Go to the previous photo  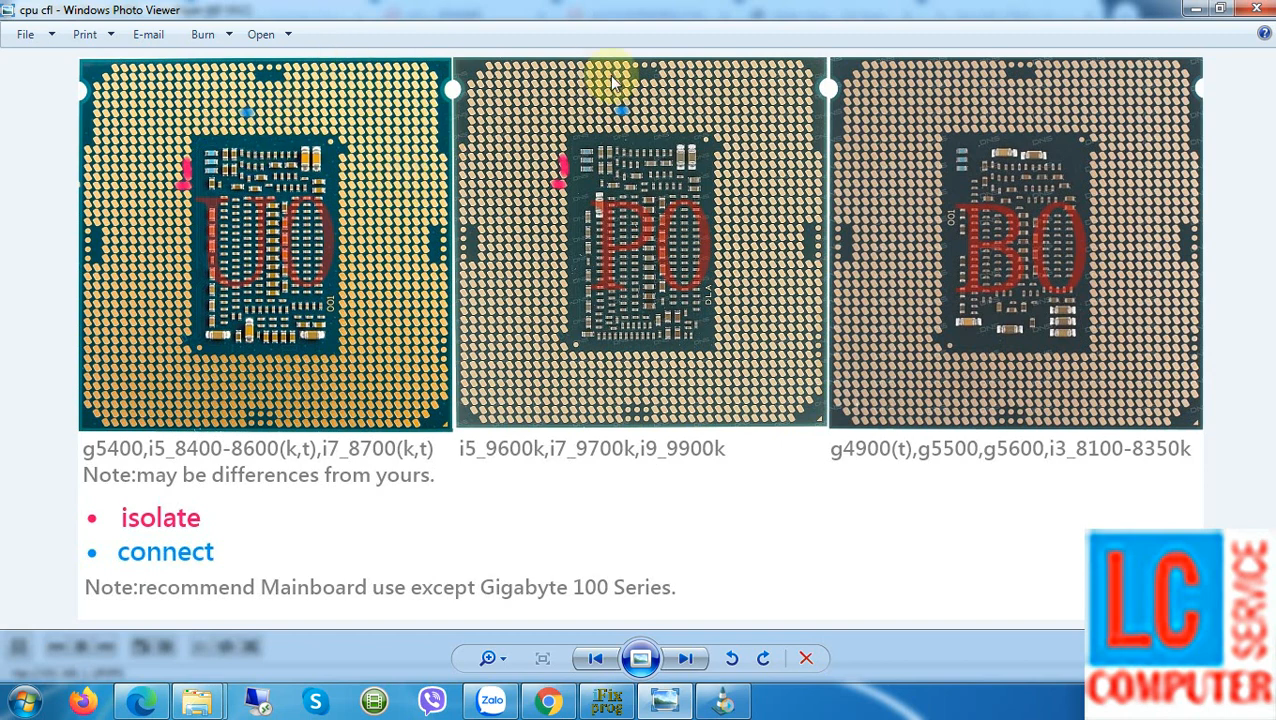(x=595, y=658)
